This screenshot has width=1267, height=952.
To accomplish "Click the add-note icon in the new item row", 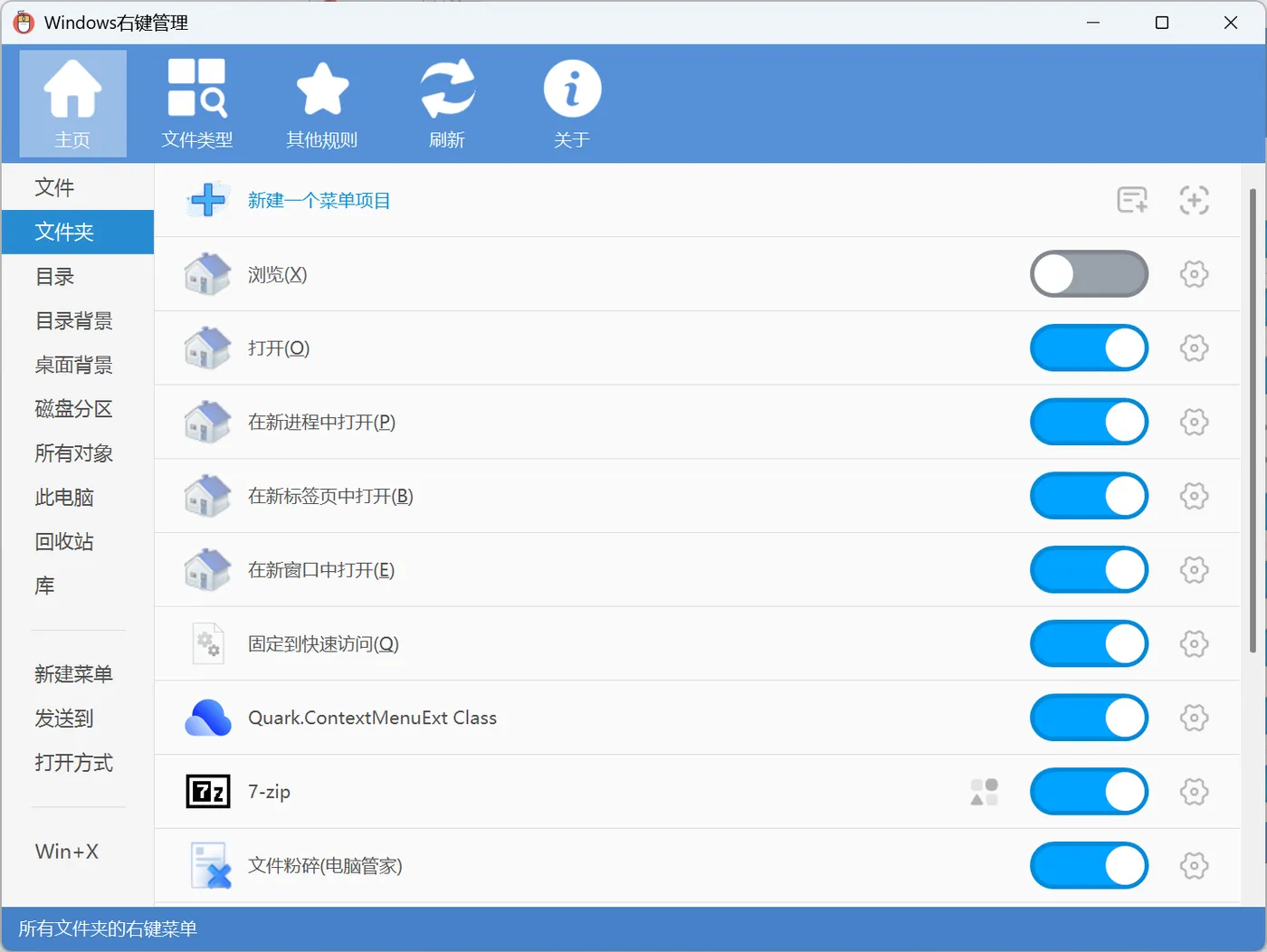I will pyautogui.click(x=1132, y=200).
